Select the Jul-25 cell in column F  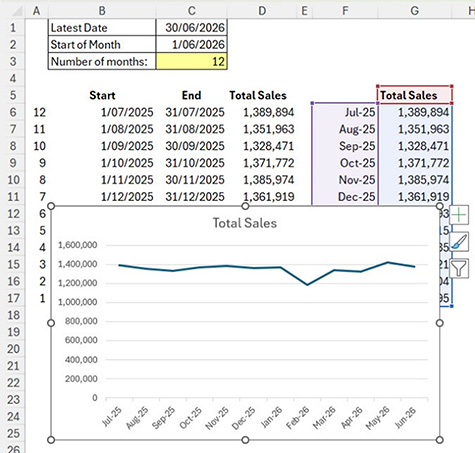(345, 112)
